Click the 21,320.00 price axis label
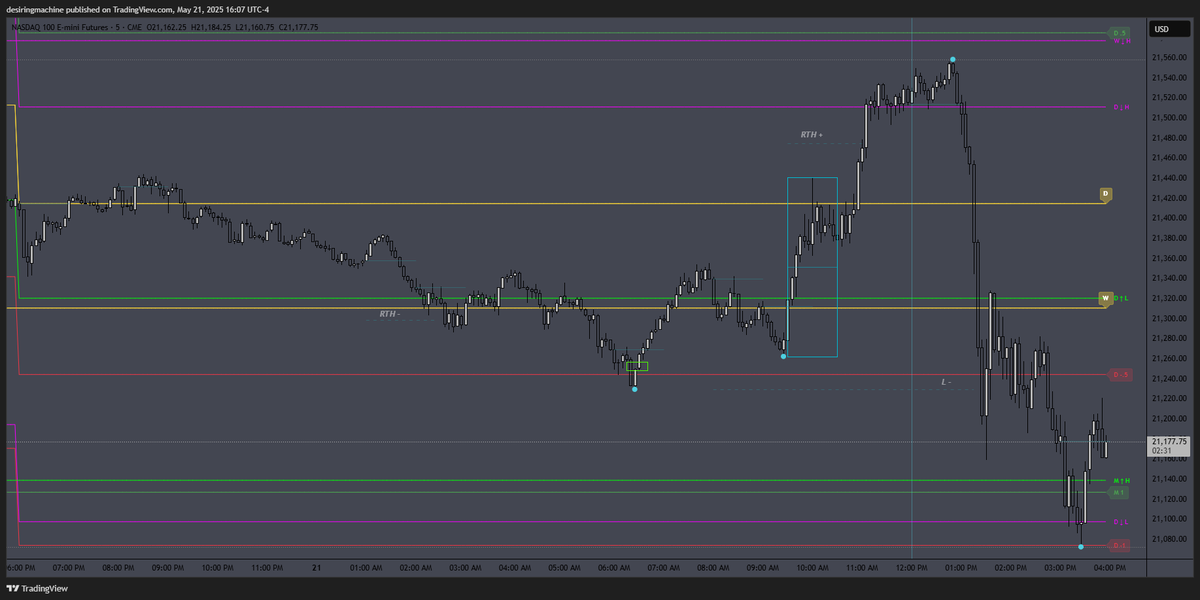Screen dimensions: 1200x600 click(1169, 298)
